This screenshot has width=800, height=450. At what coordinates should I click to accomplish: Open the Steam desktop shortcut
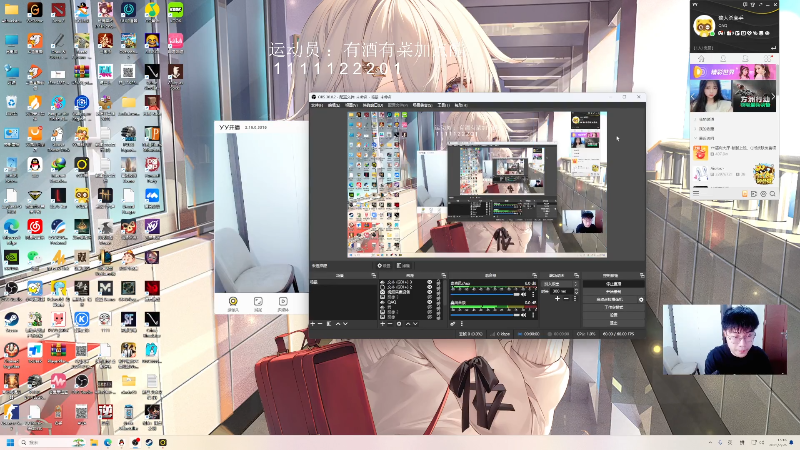point(11,319)
